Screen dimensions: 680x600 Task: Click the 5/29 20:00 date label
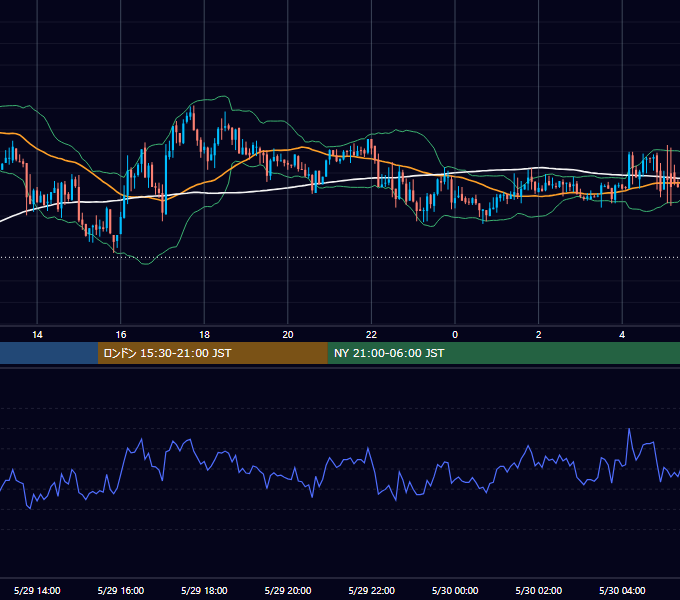[288, 590]
